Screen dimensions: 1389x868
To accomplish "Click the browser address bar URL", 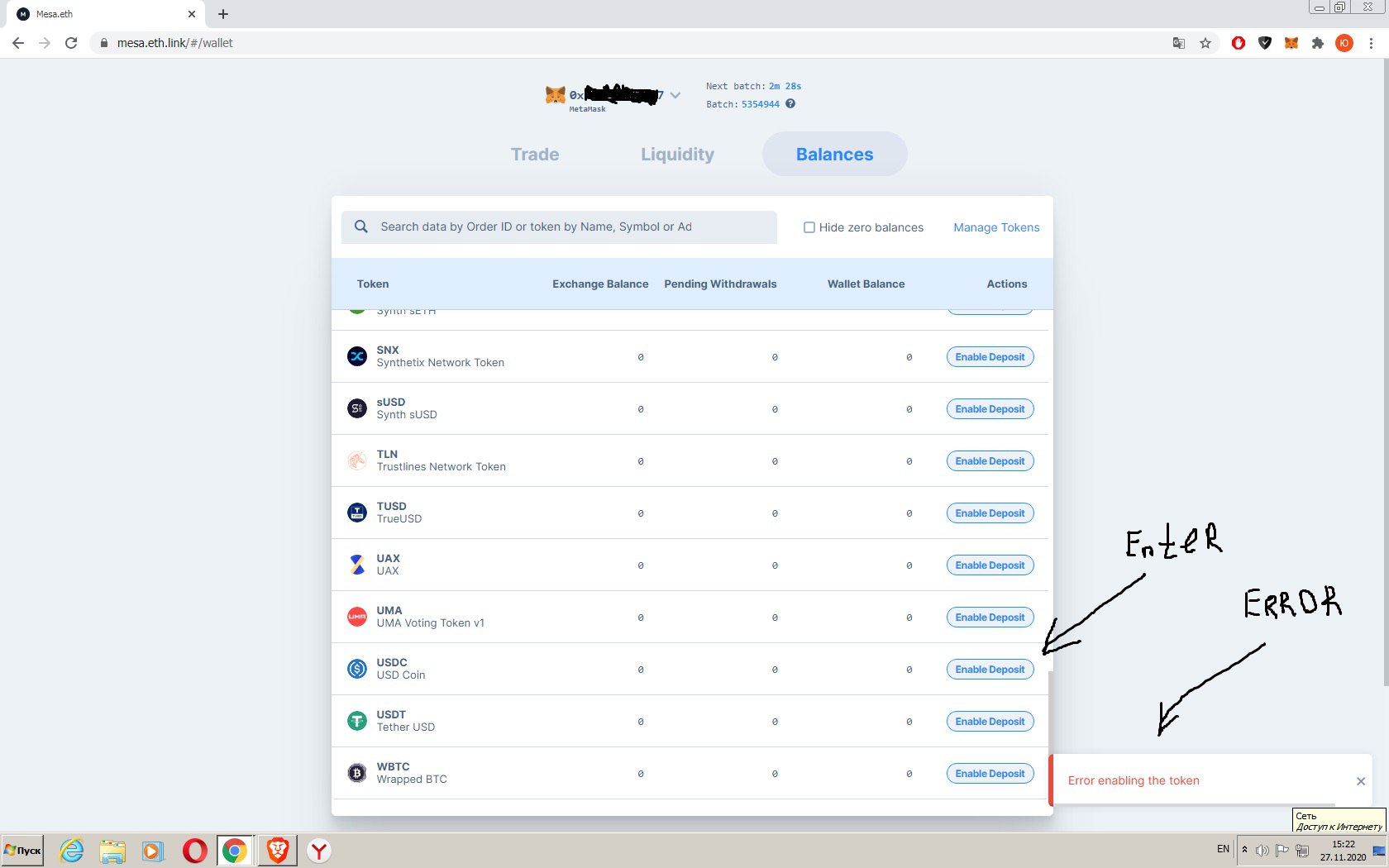I will coord(175,43).
